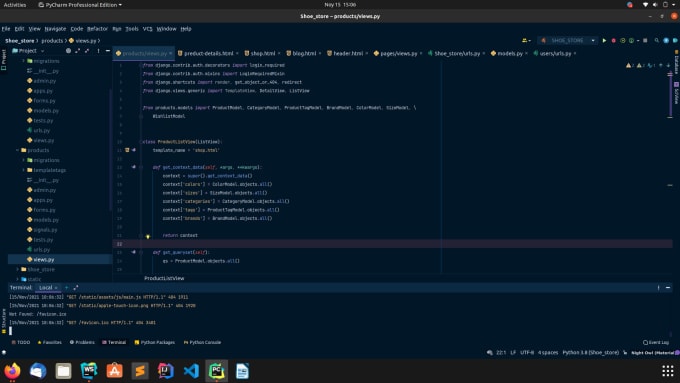Click the blue IDE updates icon in toolbar
The image size is (680, 383).
click(x=666, y=40)
